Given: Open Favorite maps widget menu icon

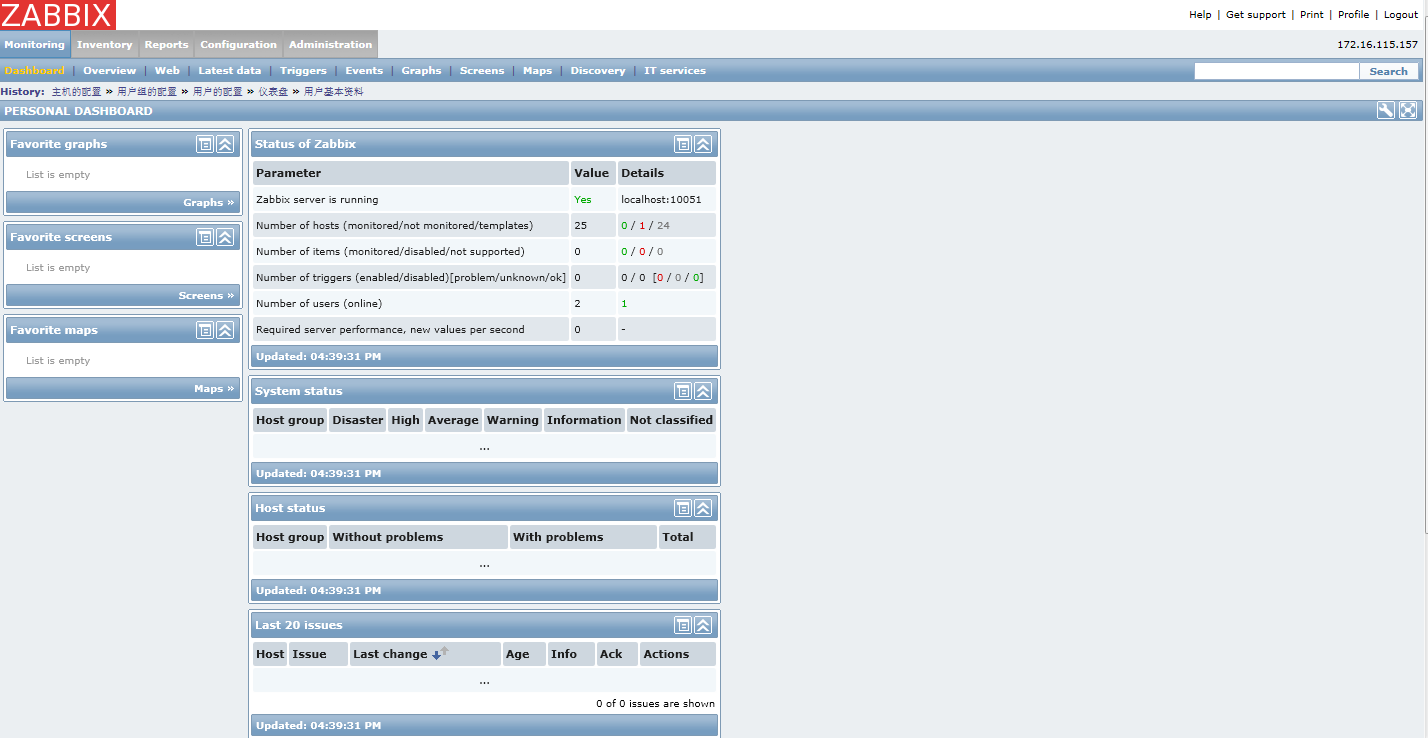Looking at the screenshot, I should (205, 330).
